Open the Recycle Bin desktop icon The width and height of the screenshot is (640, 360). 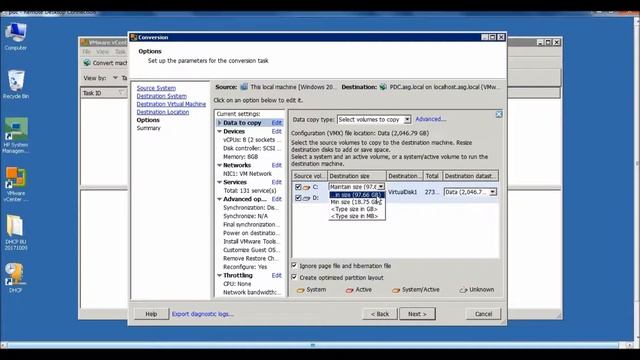click(x=16, y=84)
